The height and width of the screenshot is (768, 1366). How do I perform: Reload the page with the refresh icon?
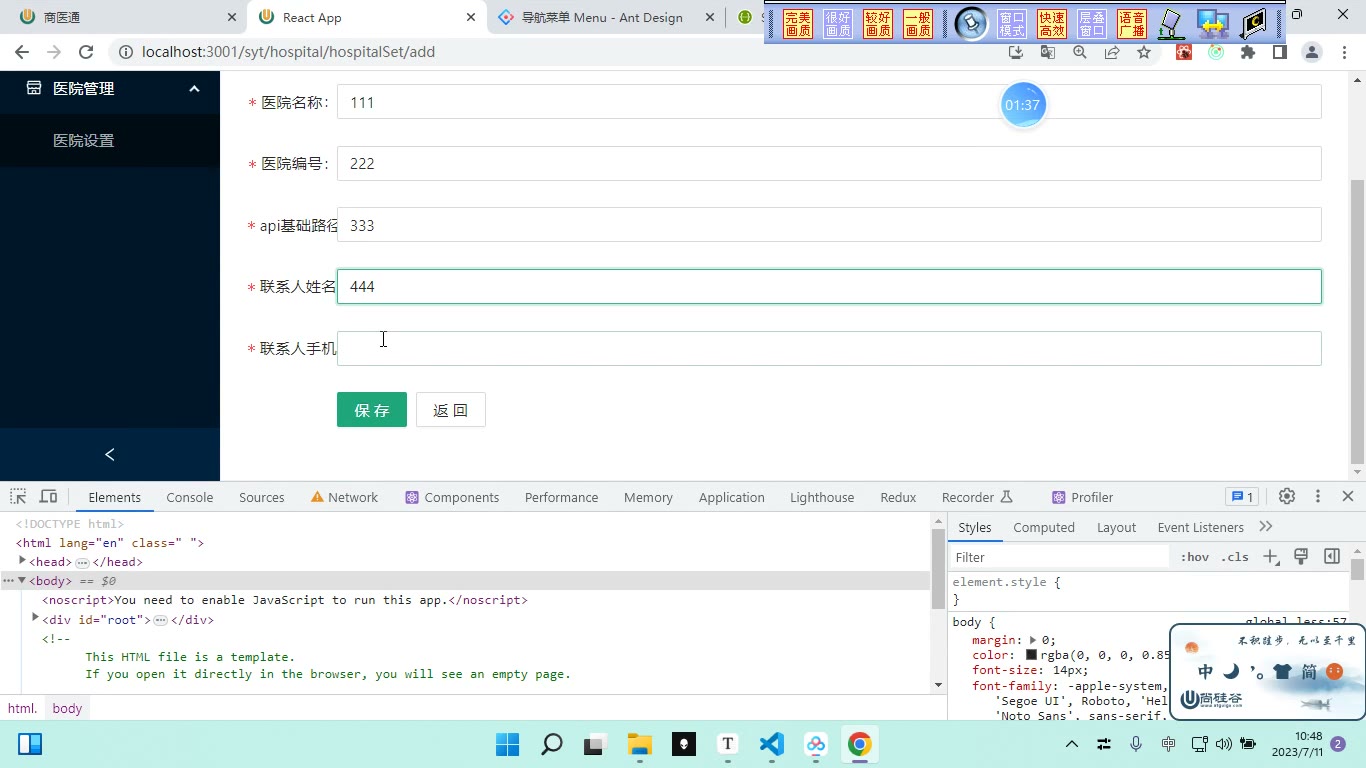[86, 52]
